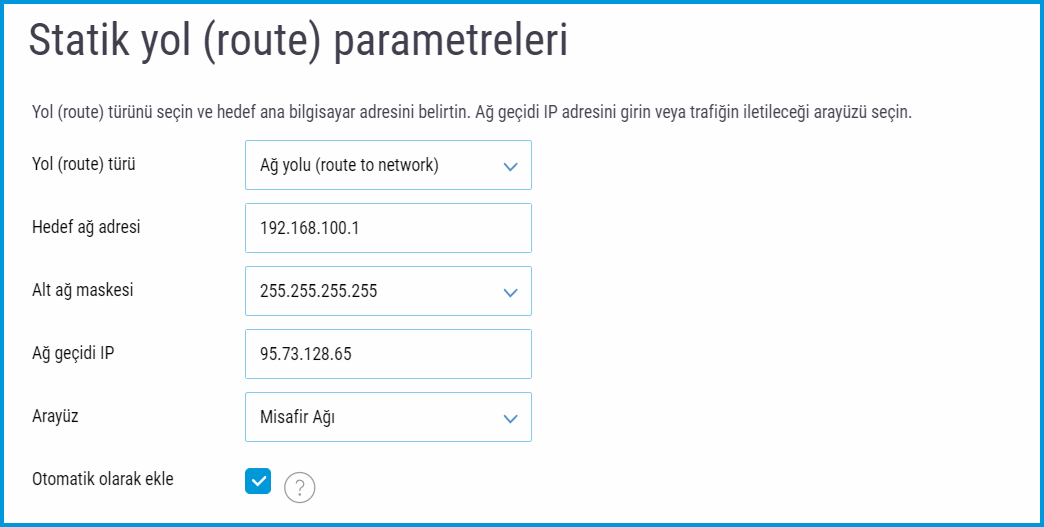Select the 'Alt ağ maskesi' label text
This screenshot has height=527, width=1044.
(83, 290)
